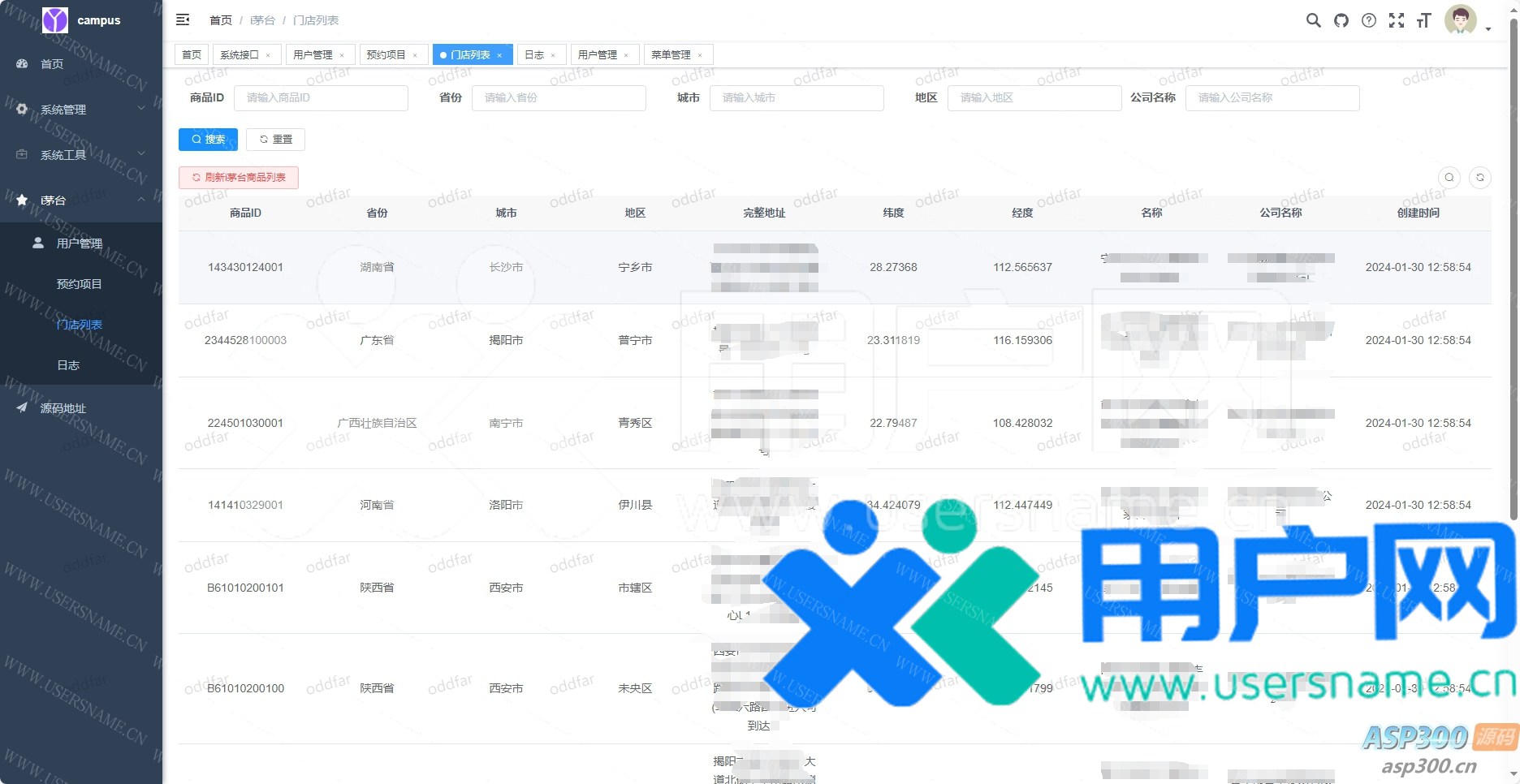Image resolution: width=1520 pixels, height=784 pixels.
Task: Focus the 商品ID input field
Action: (x=321, y=97)
